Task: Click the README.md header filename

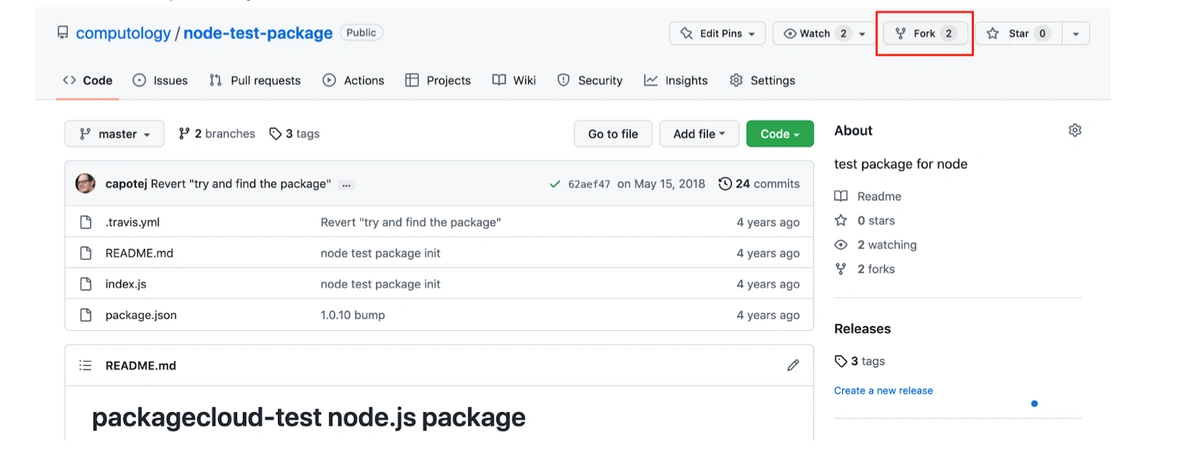Action: (141, 366)
